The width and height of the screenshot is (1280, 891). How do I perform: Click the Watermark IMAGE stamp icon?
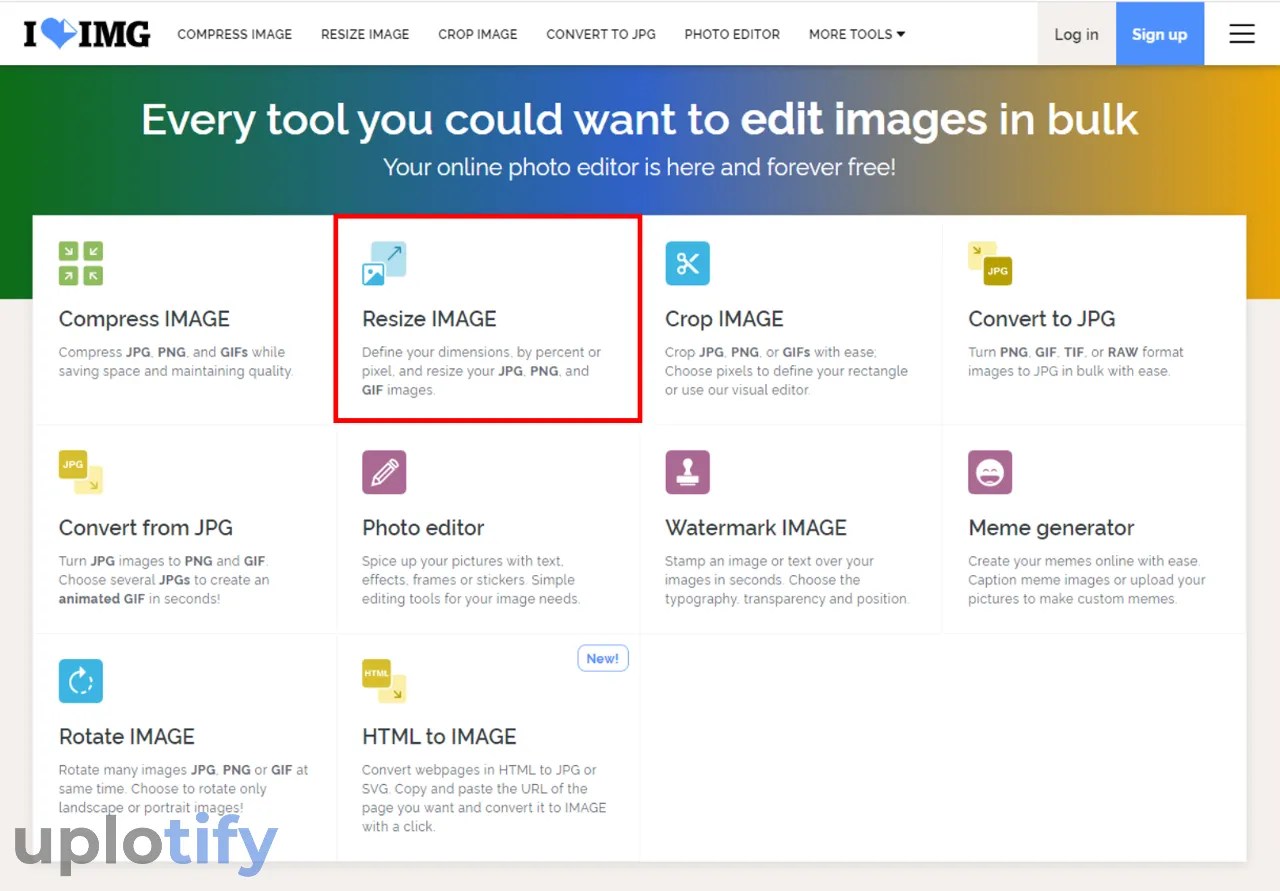687,472
